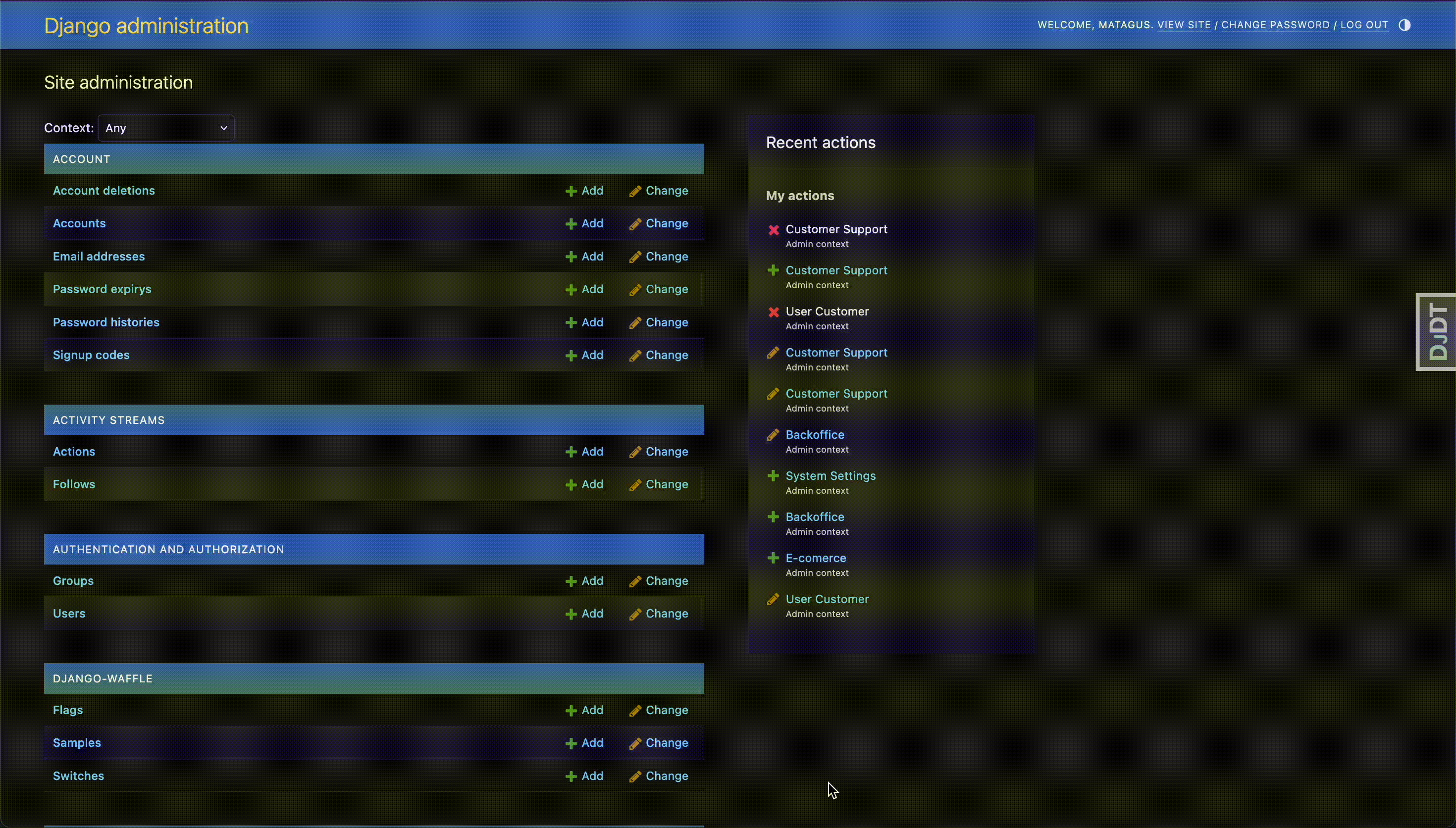Screen dimensions: 1456x828
Task: Log out of the admin
Action: coord(1363,24)
